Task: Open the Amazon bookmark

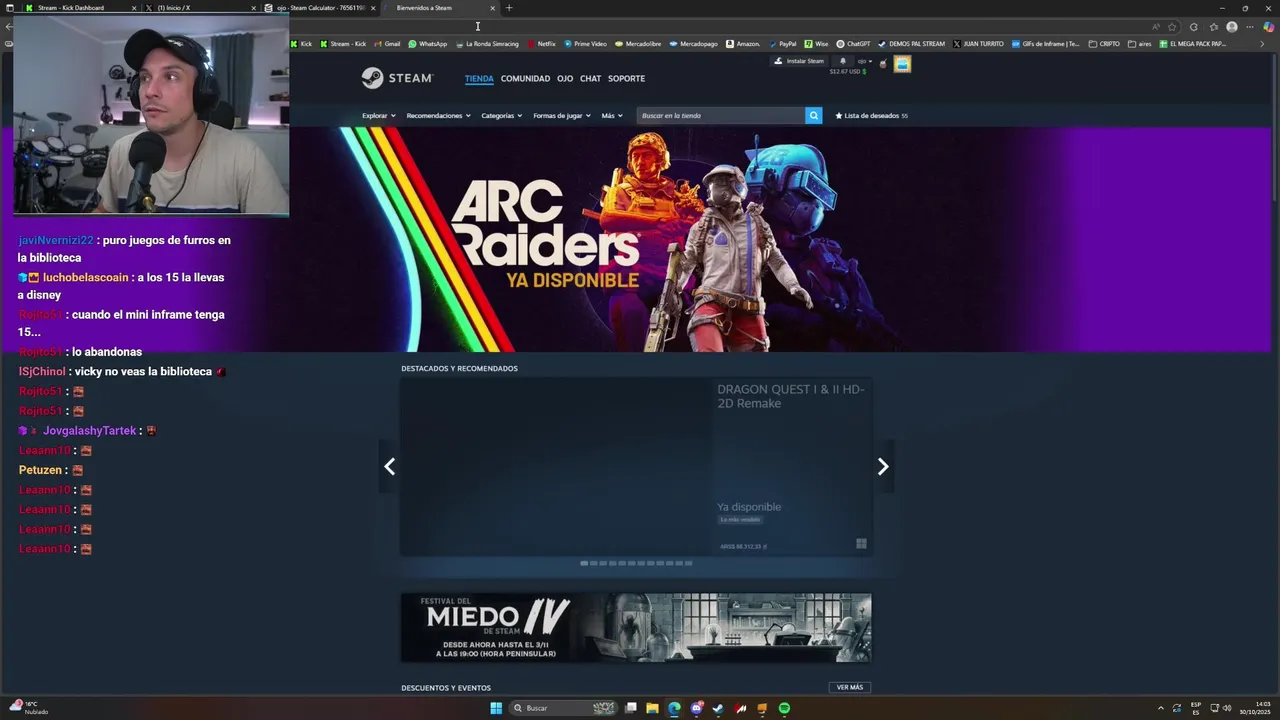Action: click(743, 44)
